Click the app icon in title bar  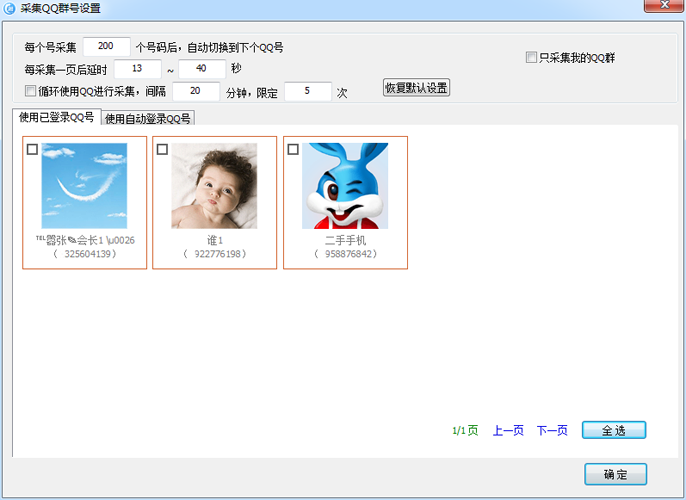click(x=9, y=8)
